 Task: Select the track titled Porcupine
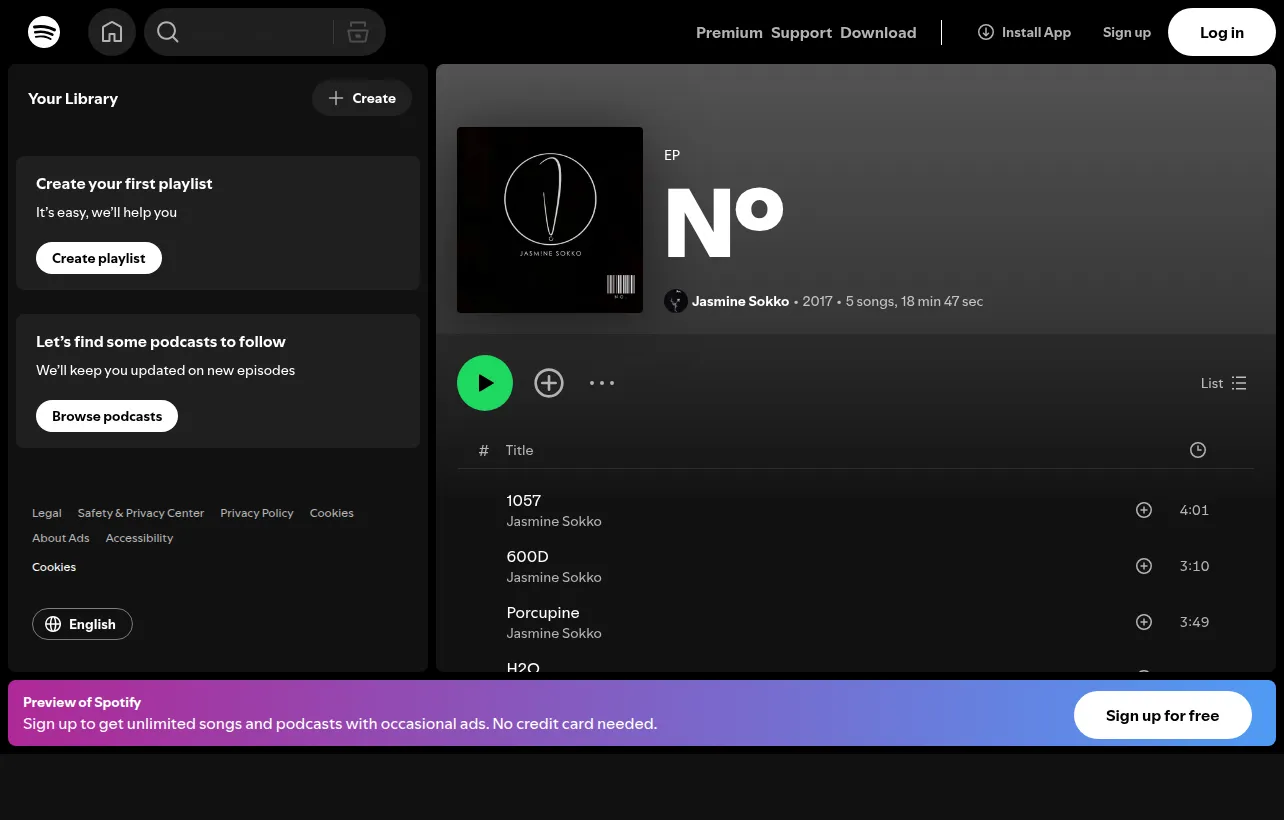(x=543, y=612)
